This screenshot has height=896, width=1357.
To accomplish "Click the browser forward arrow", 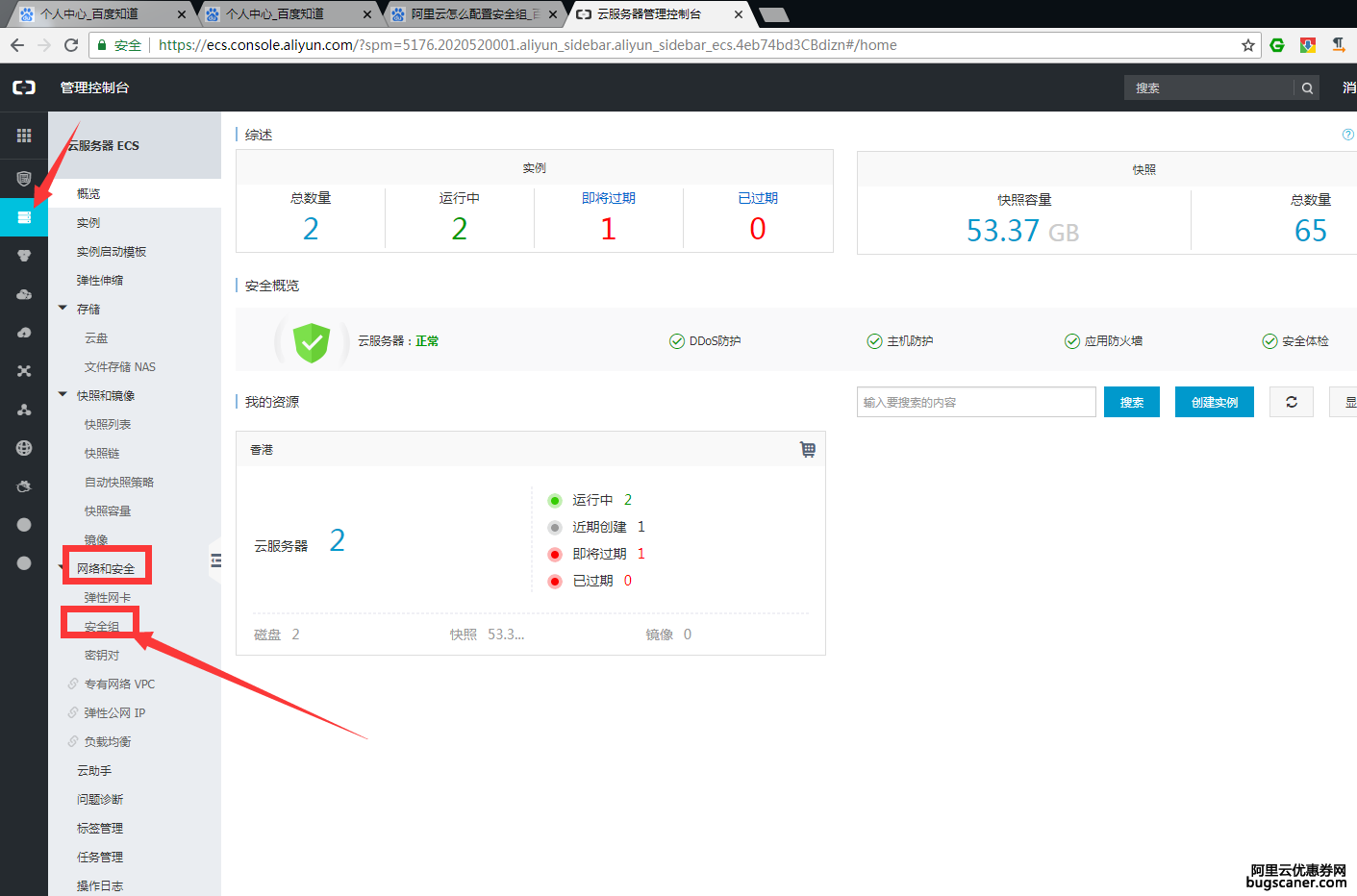I will point(43,45).
